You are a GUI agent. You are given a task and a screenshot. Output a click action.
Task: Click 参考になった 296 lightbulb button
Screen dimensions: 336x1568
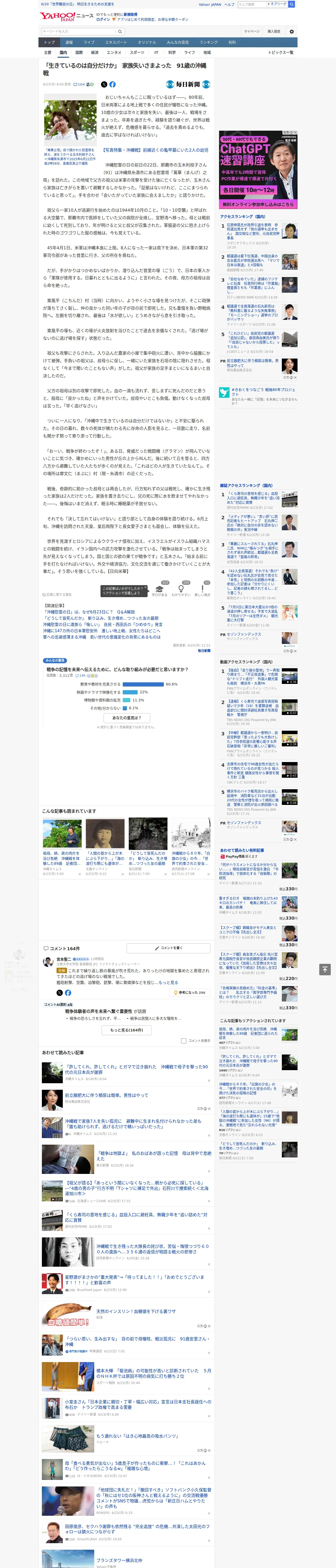pyautogui.click(x=190, y=993)
